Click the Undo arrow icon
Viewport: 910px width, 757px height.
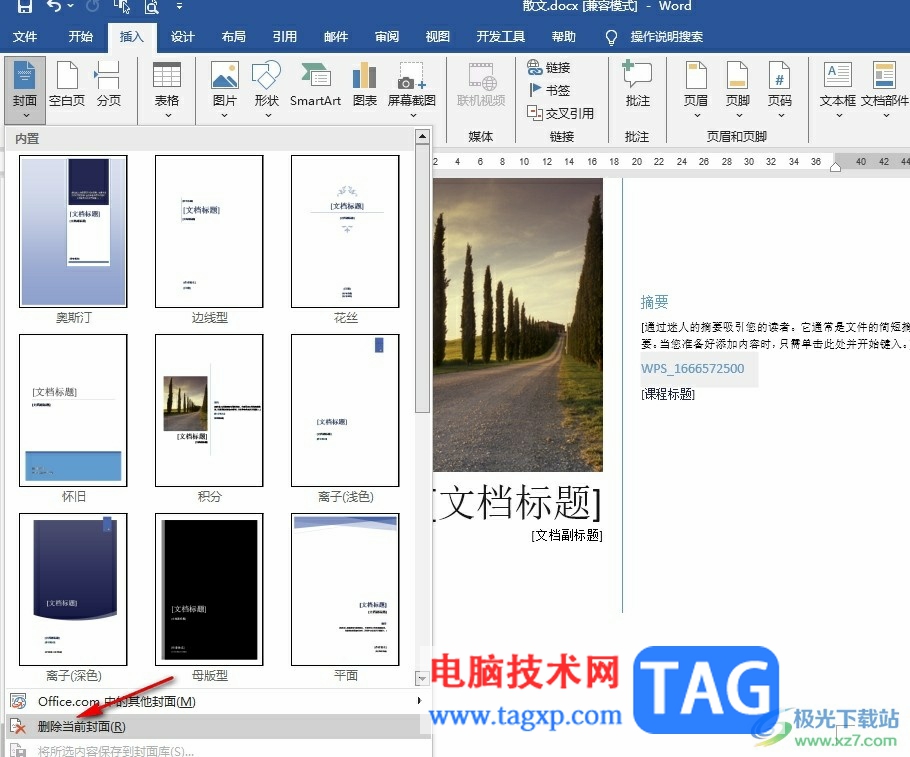tap(54, 6)
